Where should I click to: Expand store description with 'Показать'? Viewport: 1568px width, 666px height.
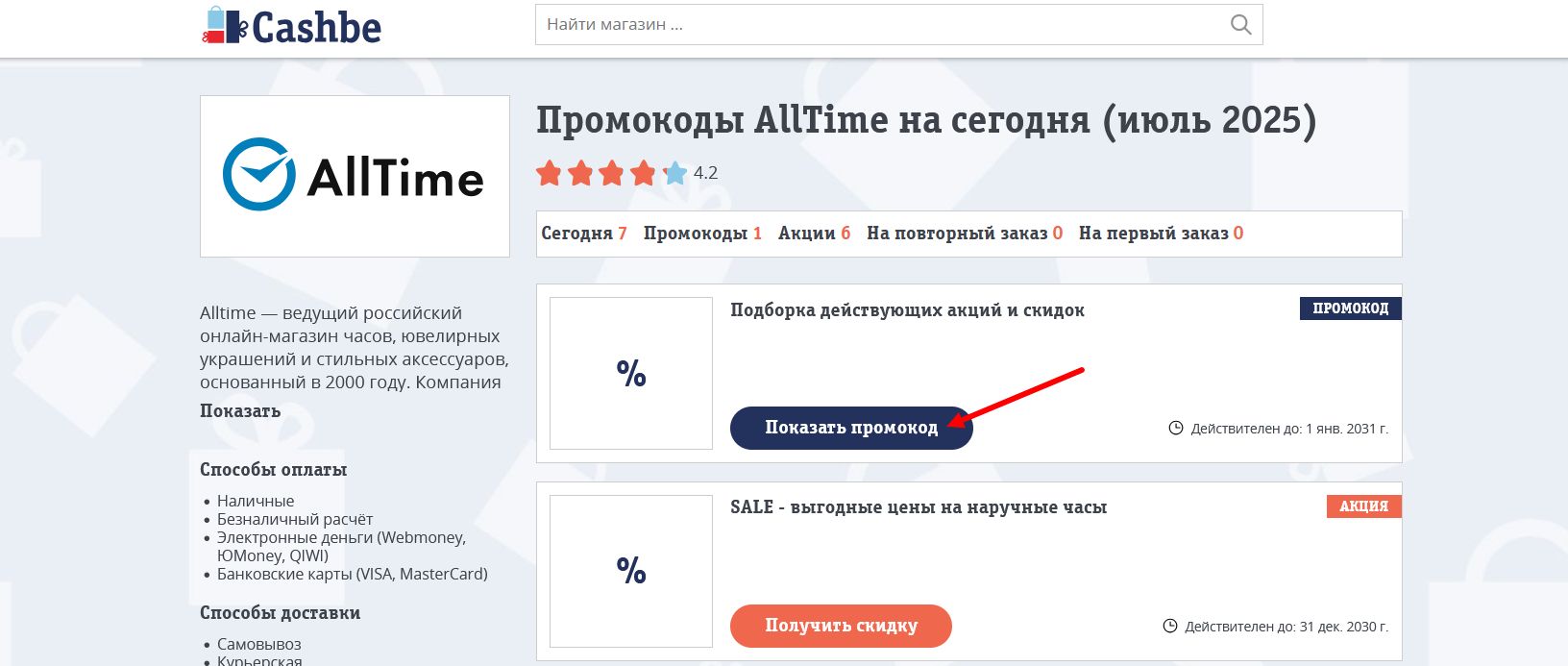click(x=240, y=410)
